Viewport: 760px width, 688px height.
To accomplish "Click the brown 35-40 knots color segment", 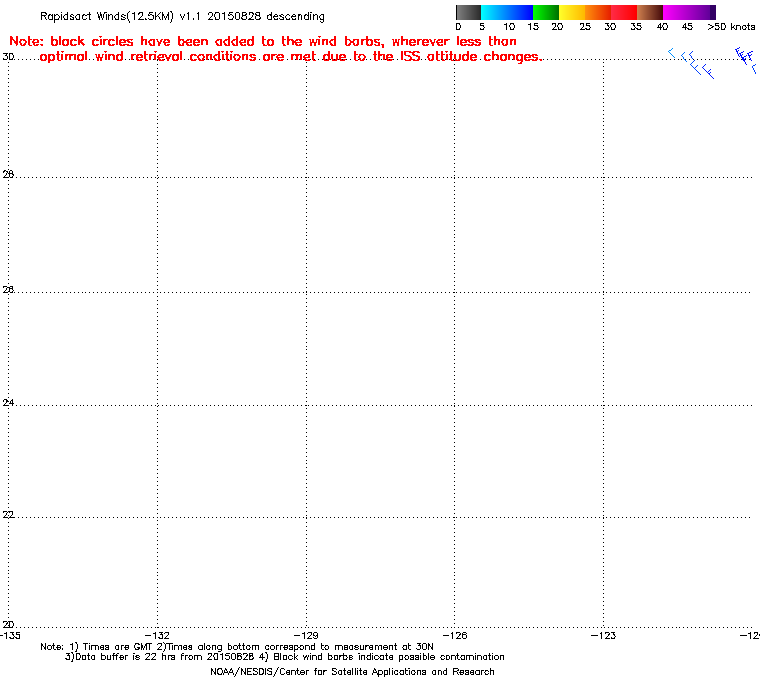I will pyautogui.click(x=650, y=12).
